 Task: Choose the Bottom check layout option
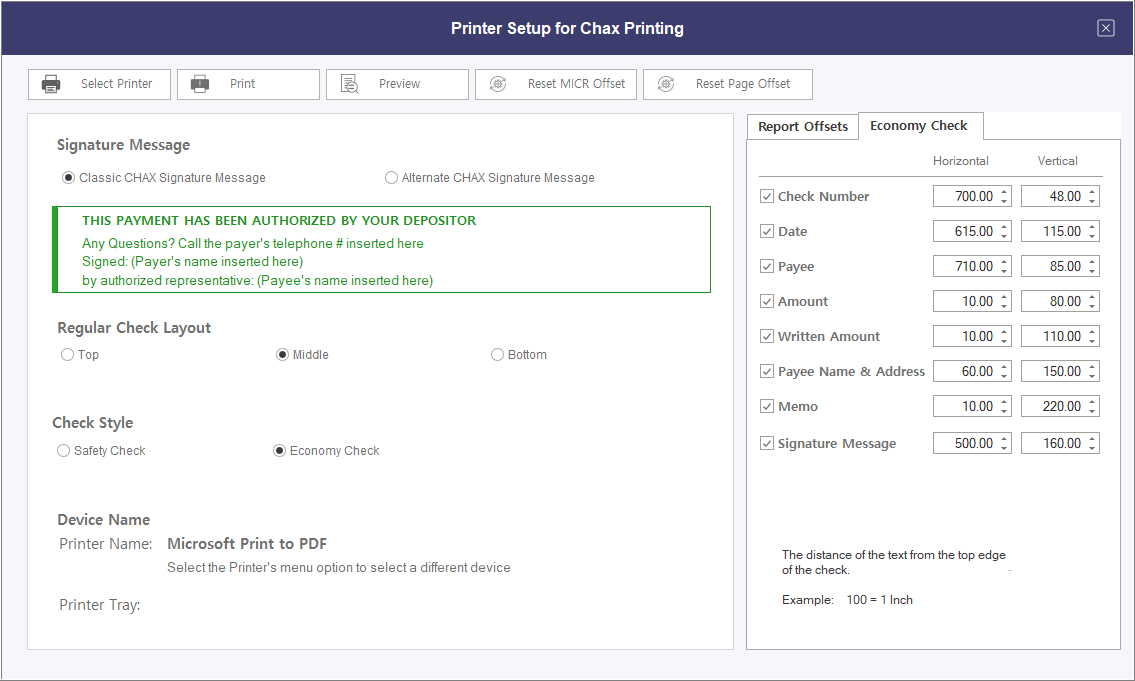(497, 355)
